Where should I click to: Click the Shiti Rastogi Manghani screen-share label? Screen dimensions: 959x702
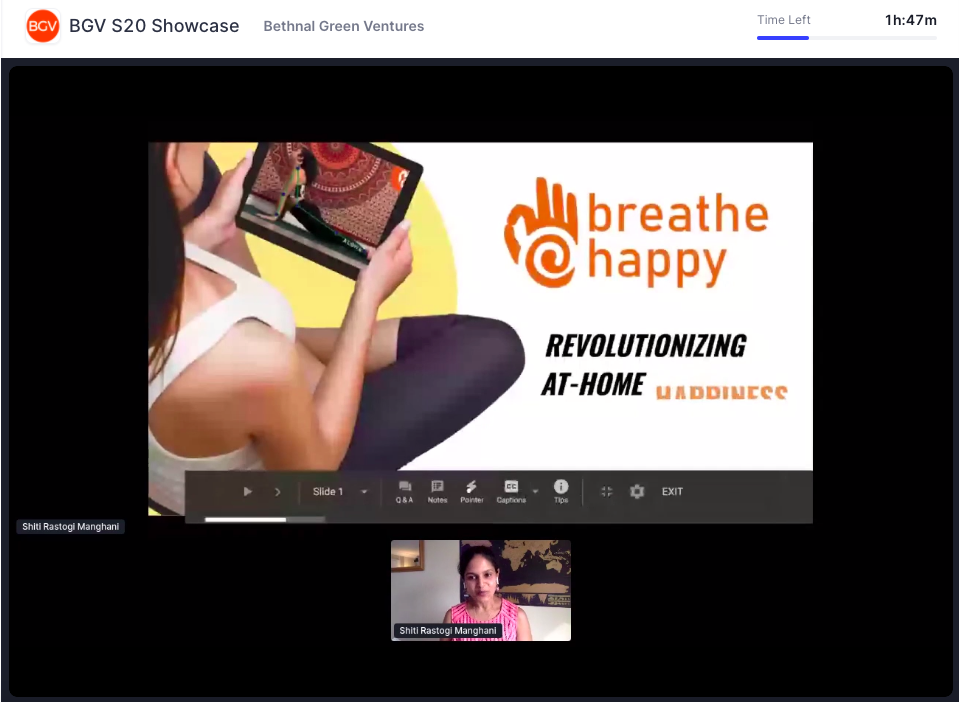pyautogui.click(x=70, y=526)
